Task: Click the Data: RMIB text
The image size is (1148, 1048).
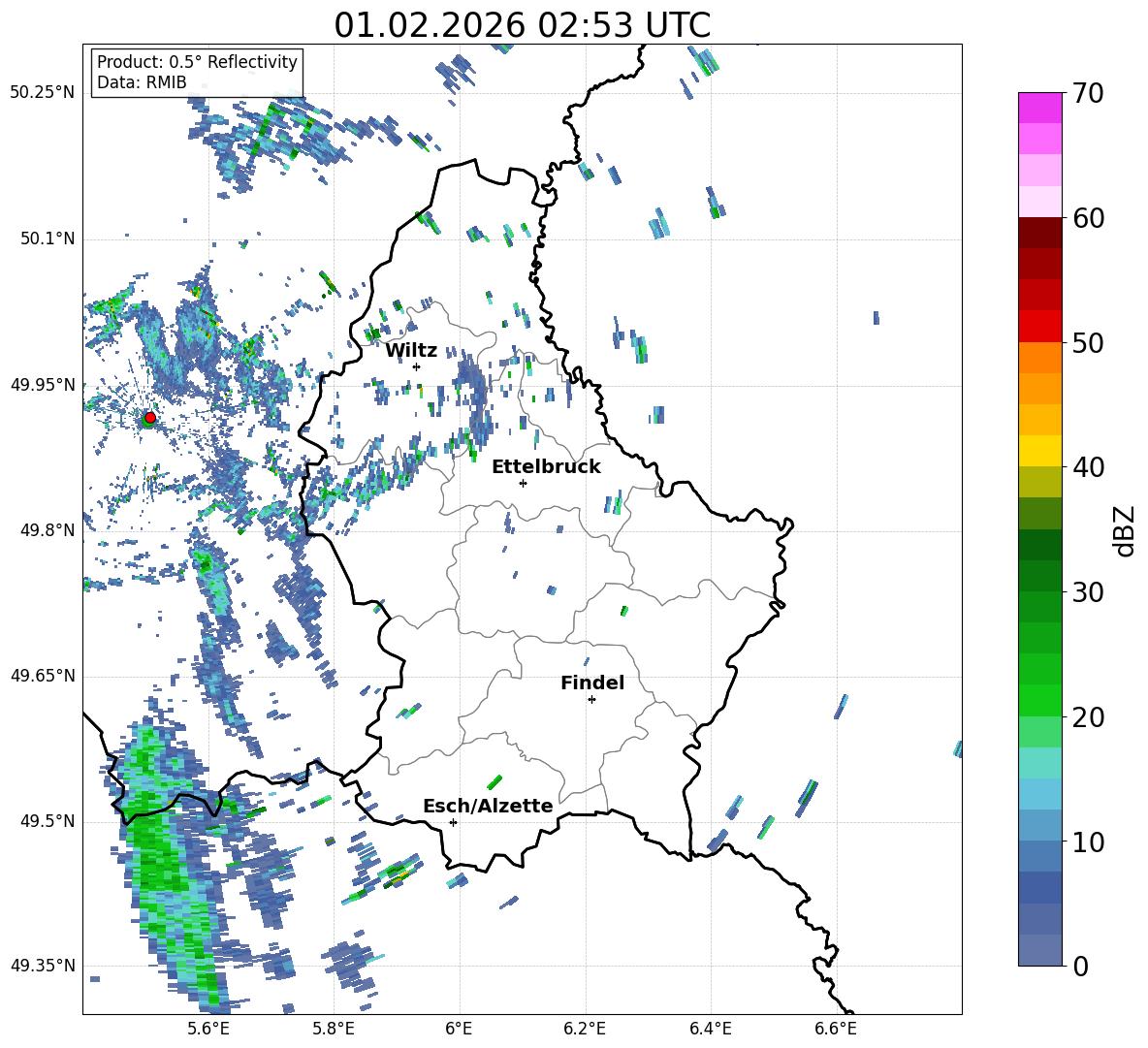Action: click(142, 82)
